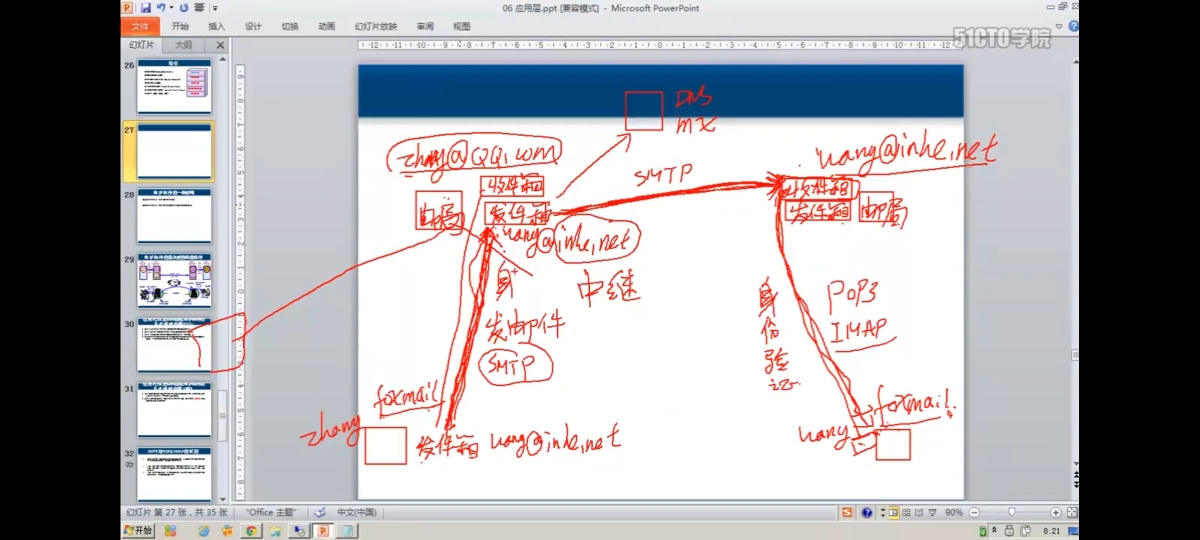Click the slide editing canvas
1200x540 pixels.
pyautogui.click(x=661, y=282)
